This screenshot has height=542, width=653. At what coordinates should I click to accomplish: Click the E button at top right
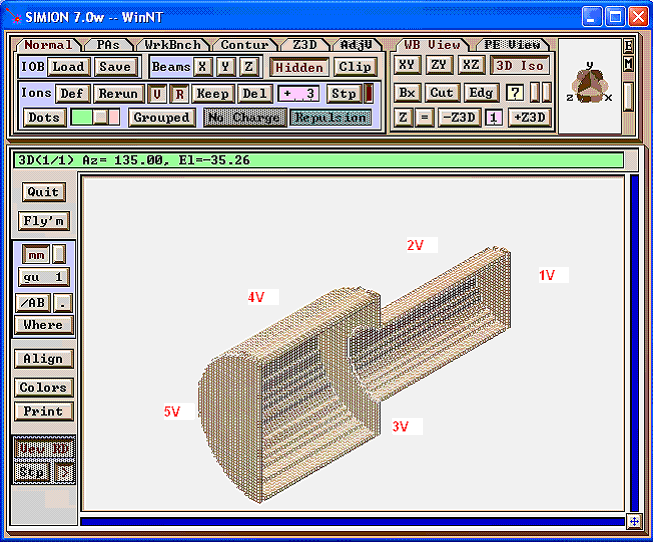628,46
